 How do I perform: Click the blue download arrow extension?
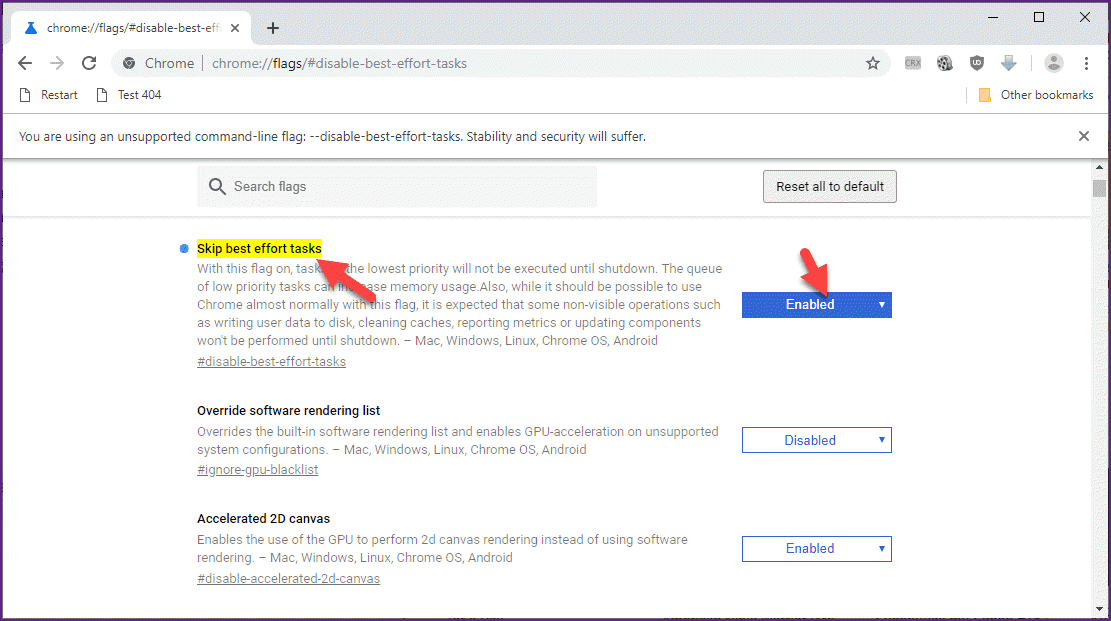coord(1009,63)
